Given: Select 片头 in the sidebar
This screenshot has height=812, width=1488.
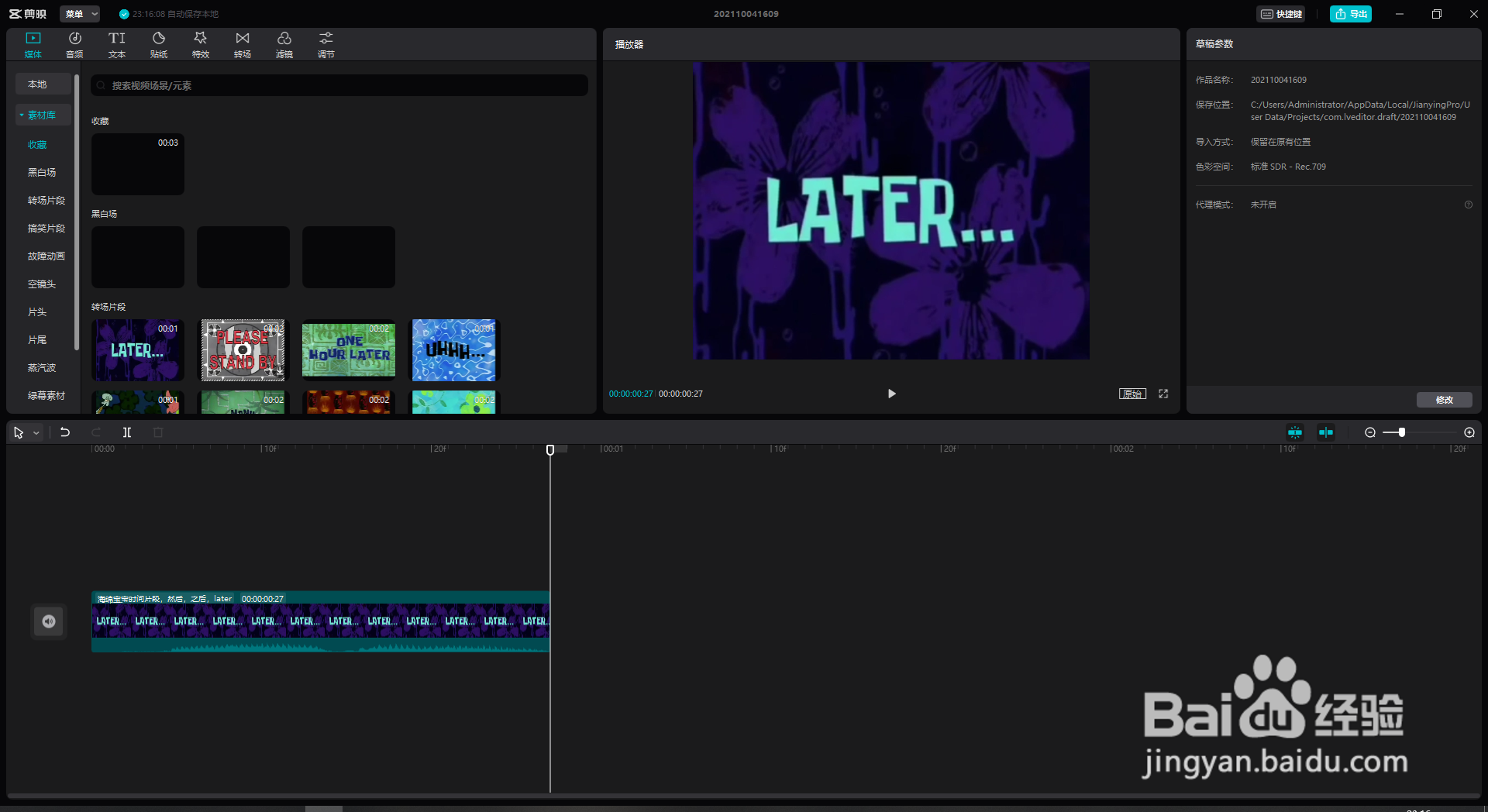Looking at the screenshot, I should [x=37, y=312].
